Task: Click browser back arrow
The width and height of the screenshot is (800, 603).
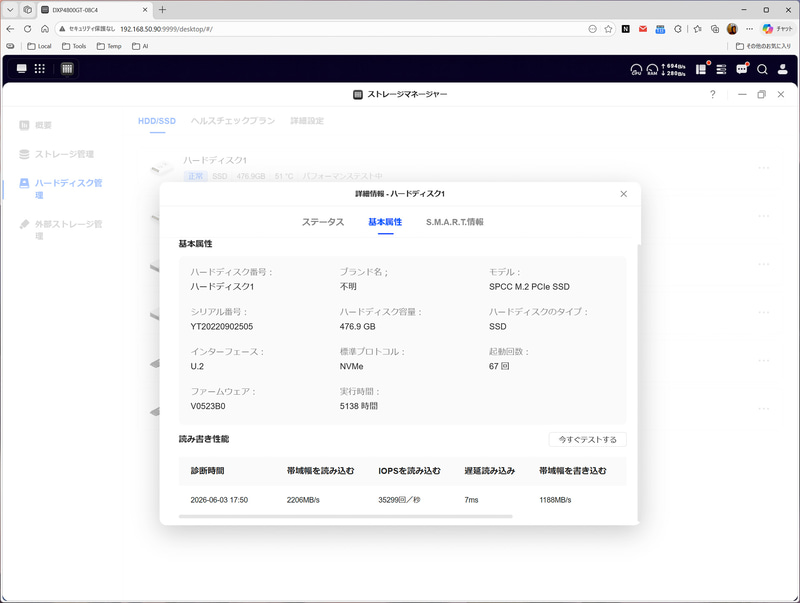Action: pyautogui.click(x=10, y=29)
